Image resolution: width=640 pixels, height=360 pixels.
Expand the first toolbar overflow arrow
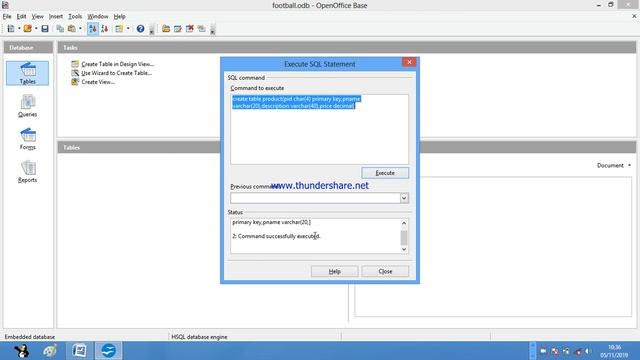click(x=151, y=30)
